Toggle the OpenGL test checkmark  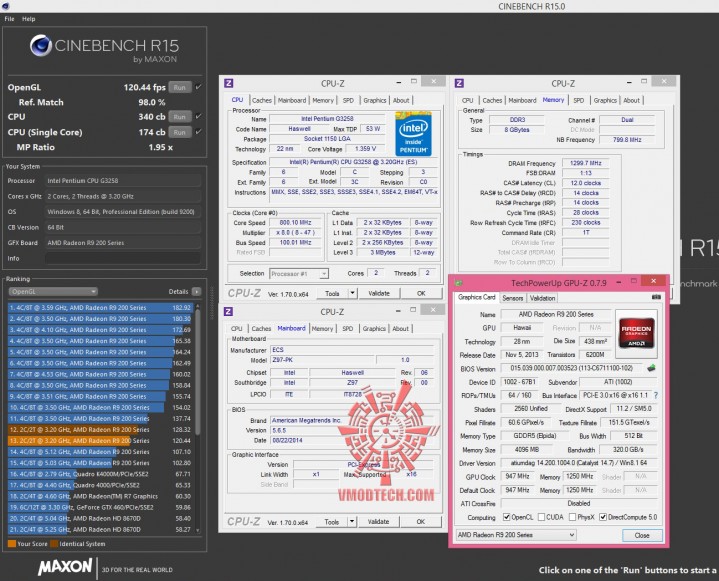point(199,87)
